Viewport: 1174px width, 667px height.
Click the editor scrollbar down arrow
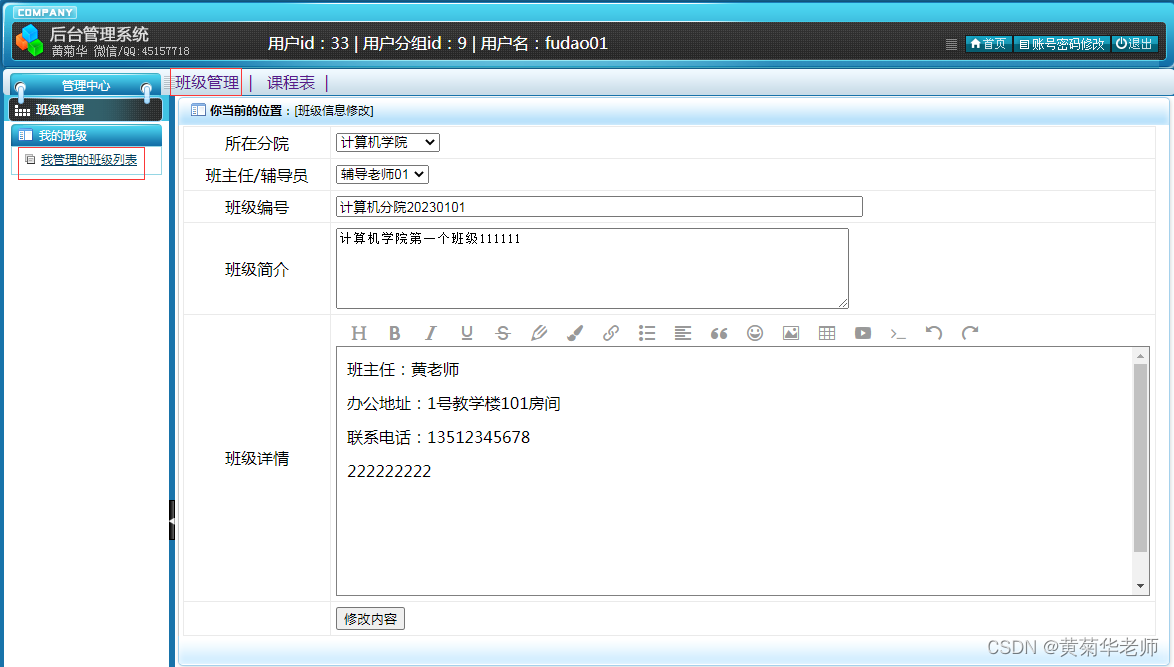[1140, 586]
